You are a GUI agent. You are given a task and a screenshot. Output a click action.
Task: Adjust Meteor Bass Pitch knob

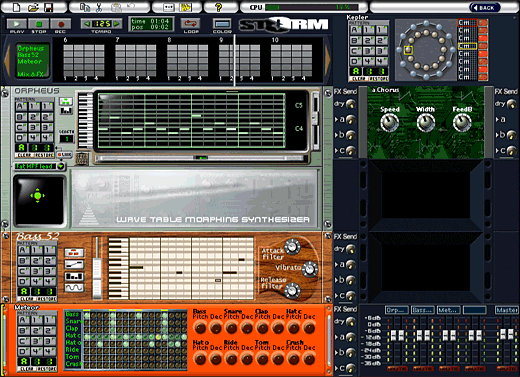[x=200, y=328]
